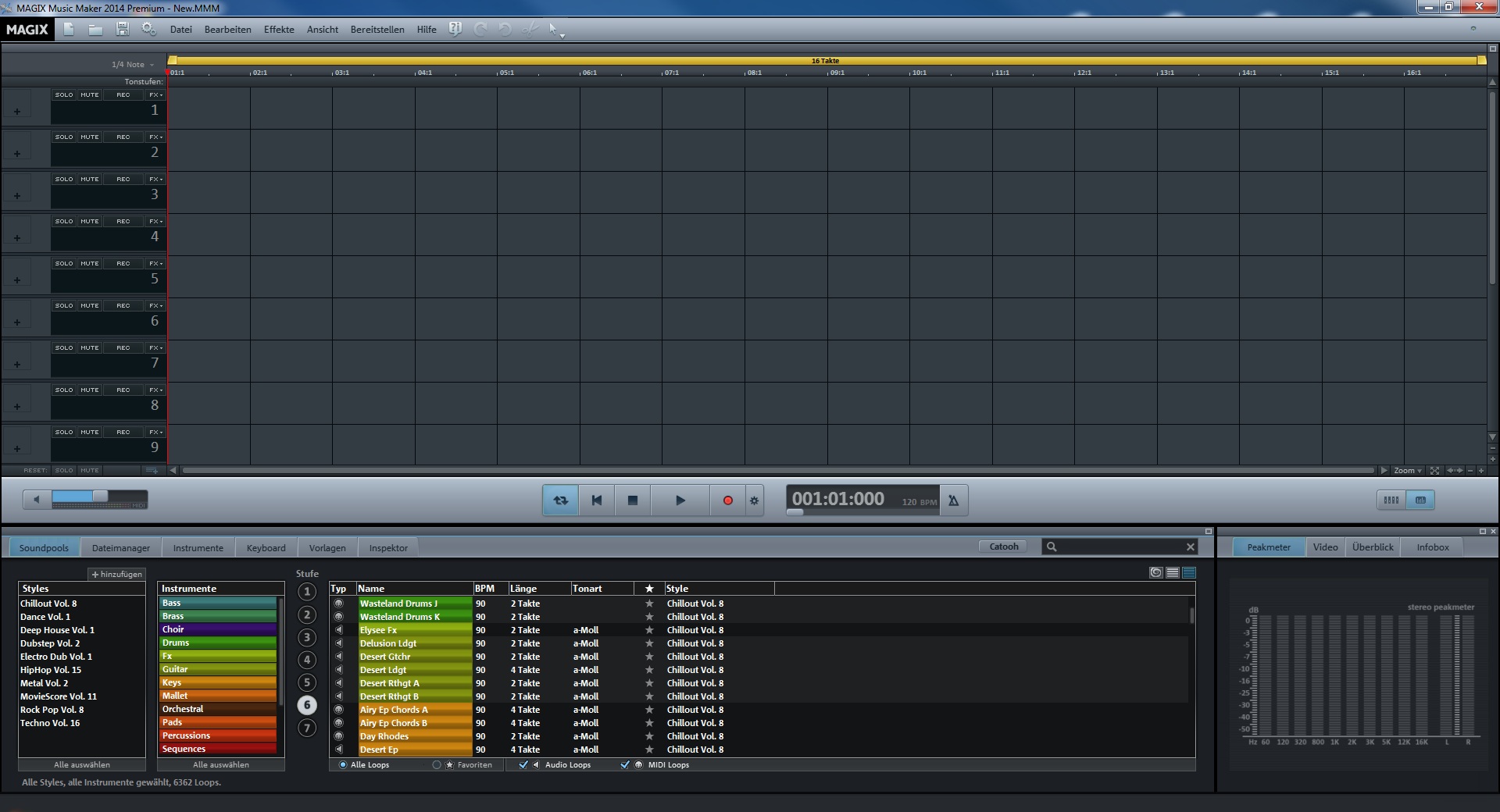Save project using the disk icon
Viewport: 1500px width, 812px height.
[x=123, y=29]
